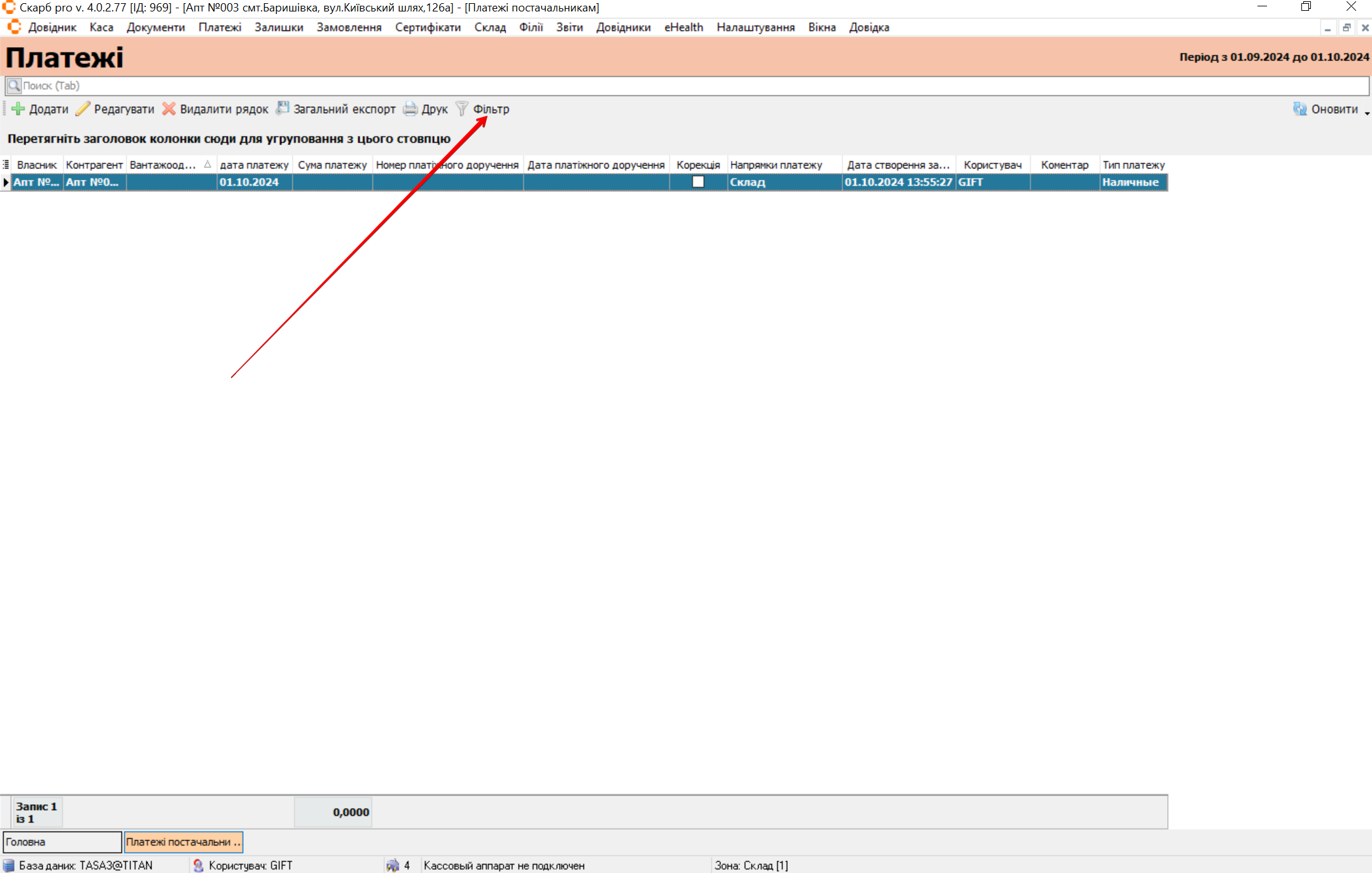
Task: Click the row indicator arrow of the first record
Action: [6, 182]
